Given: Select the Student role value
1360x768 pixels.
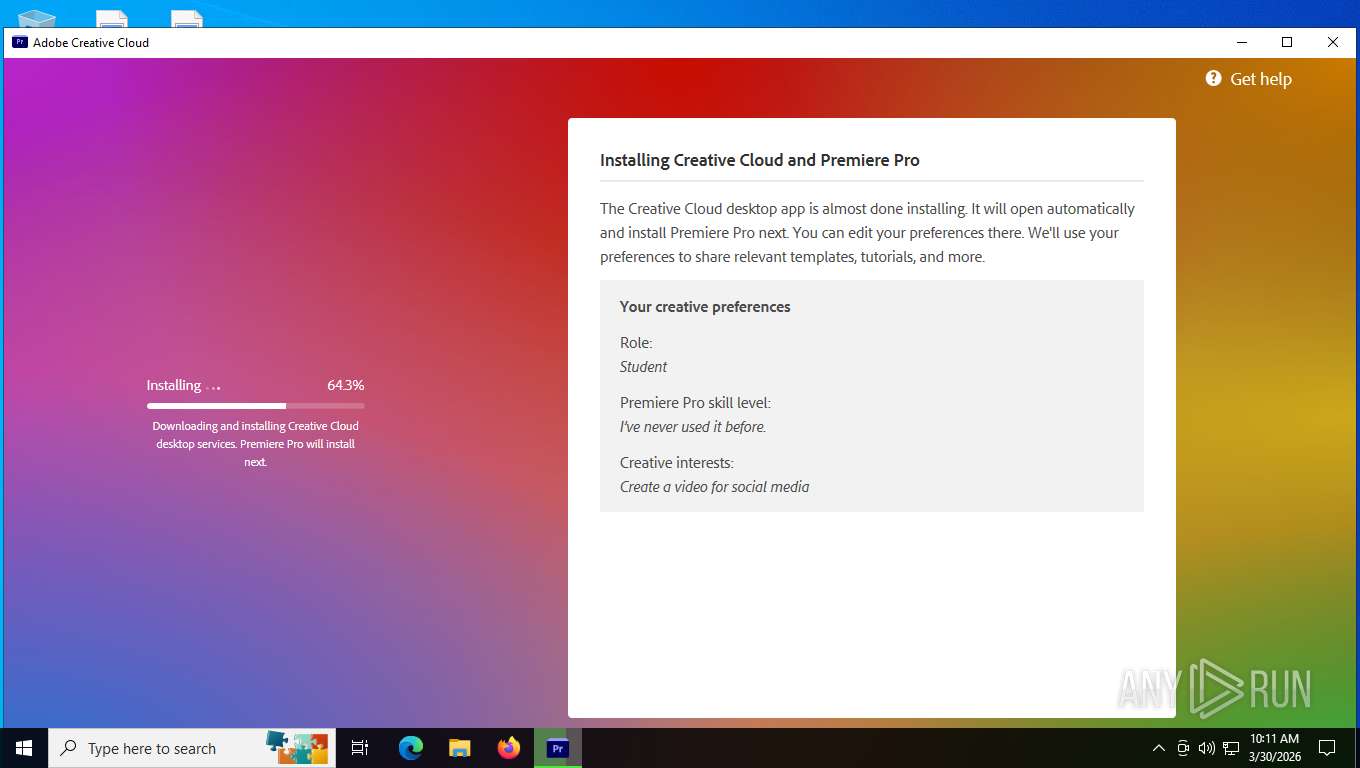Looking at the screenshot, I should click(643, 367).
